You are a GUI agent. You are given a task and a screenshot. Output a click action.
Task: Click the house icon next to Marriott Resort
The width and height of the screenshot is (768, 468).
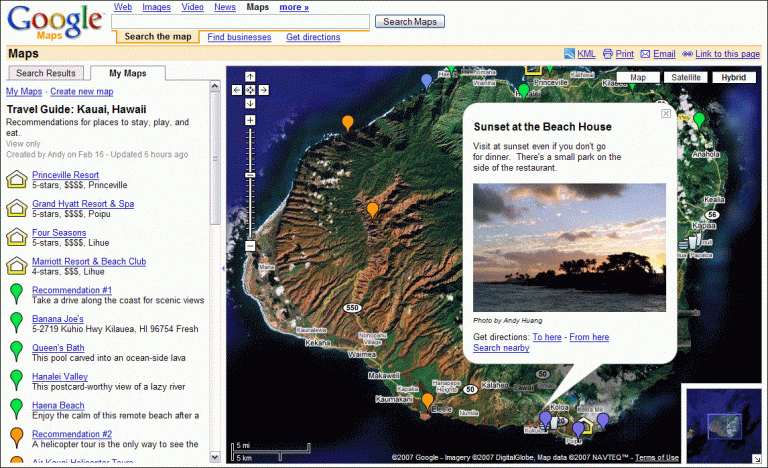tap(17, 266)
